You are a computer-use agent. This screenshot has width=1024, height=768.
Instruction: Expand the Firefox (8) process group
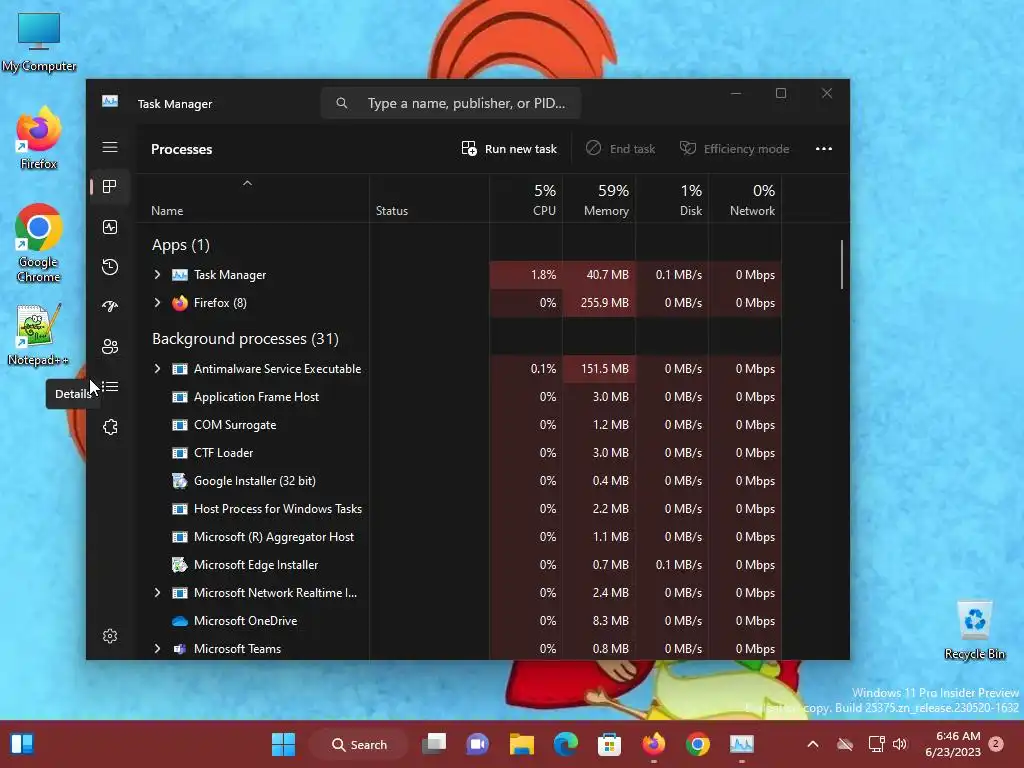[x=157, y=302]
